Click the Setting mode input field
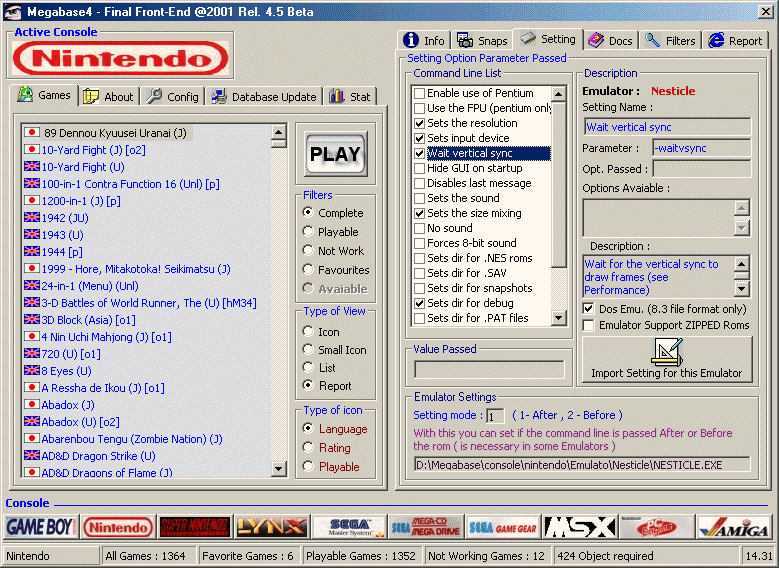This screenshot has height=568, width=779. (x=495, y=415)
